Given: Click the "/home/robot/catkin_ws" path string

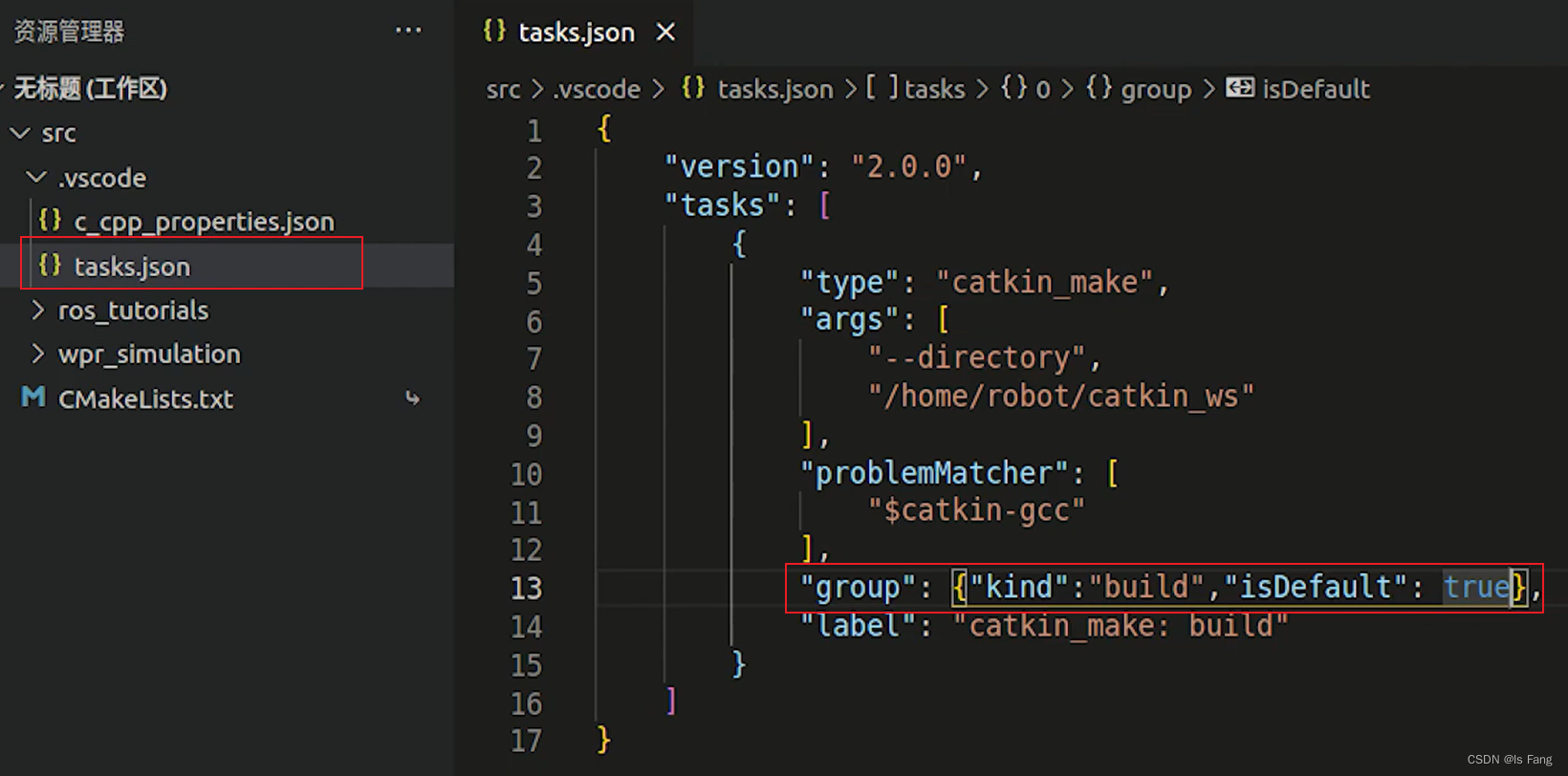Looking at the screenshot, I should [x=1061, y=397].
